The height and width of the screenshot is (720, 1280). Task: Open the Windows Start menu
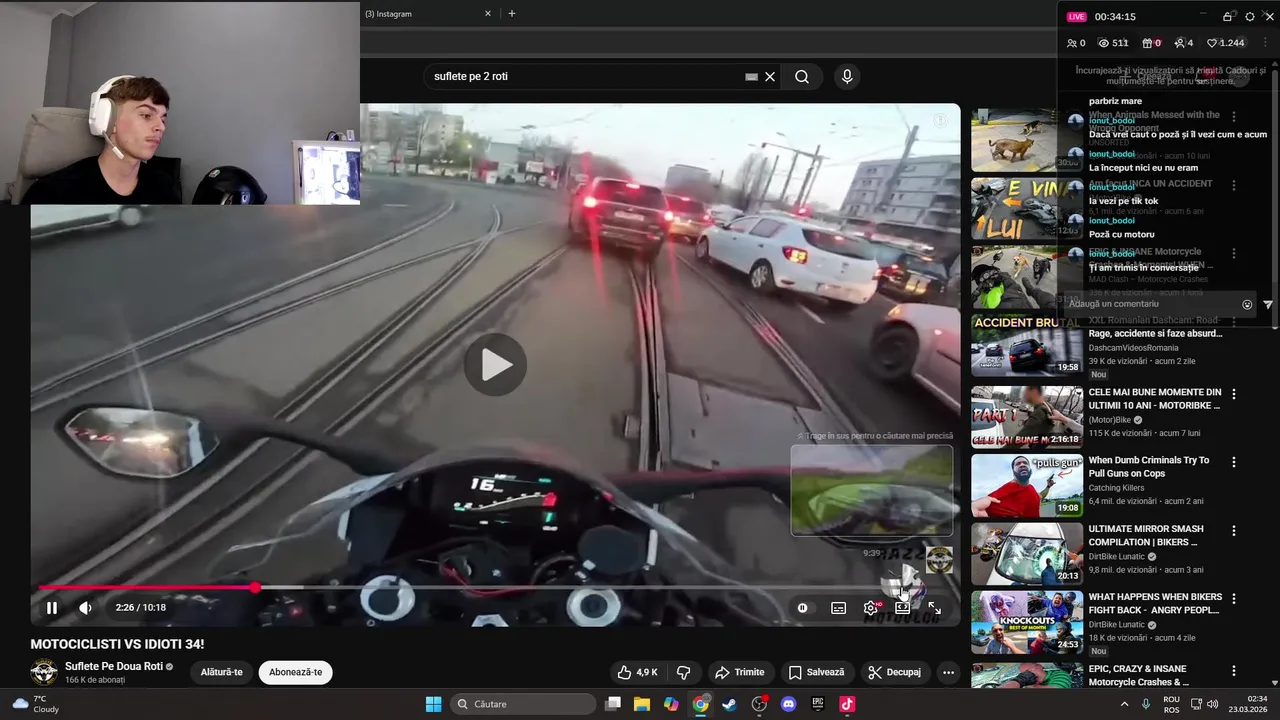pos(433,704)
